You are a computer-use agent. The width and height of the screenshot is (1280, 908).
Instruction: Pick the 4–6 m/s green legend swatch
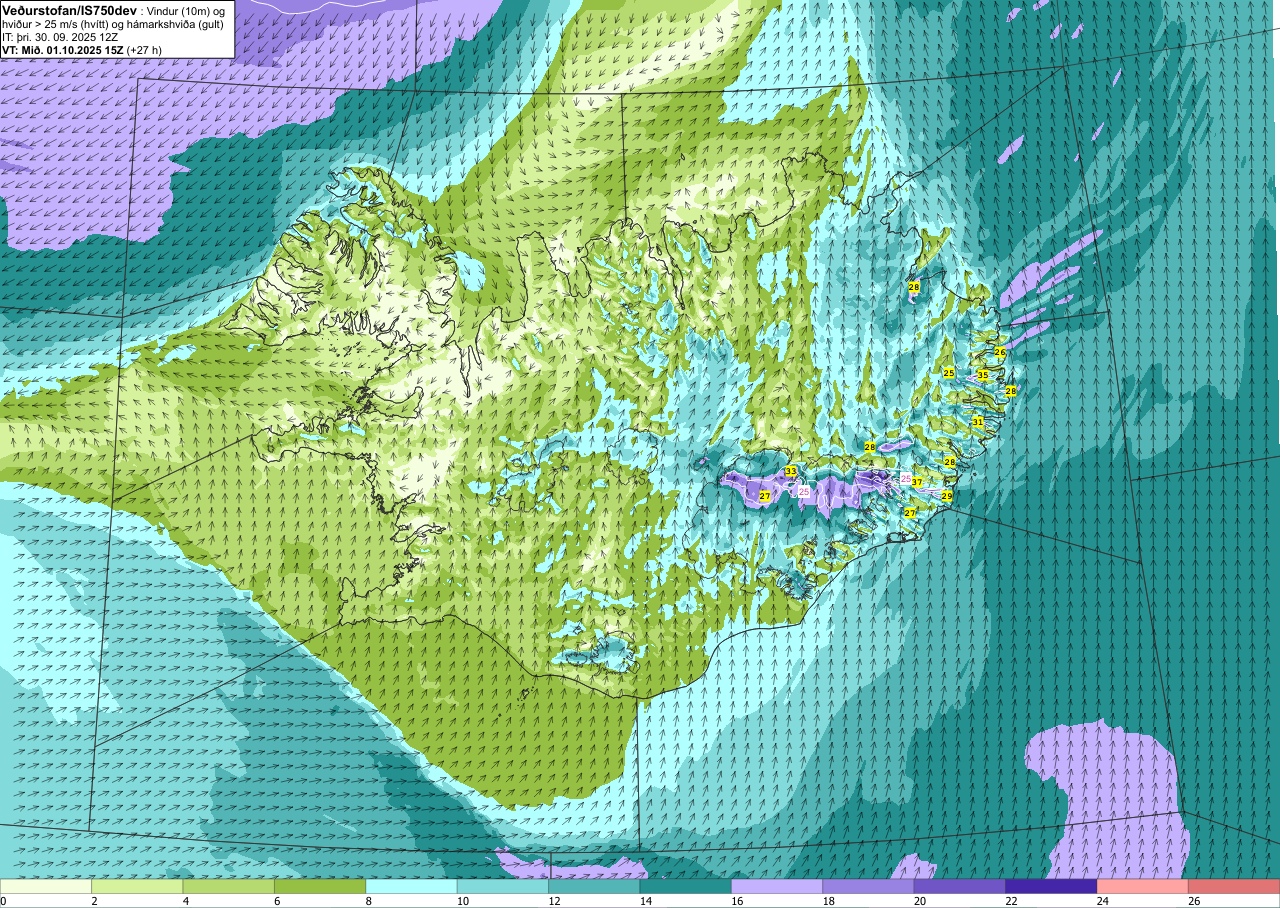229,886
